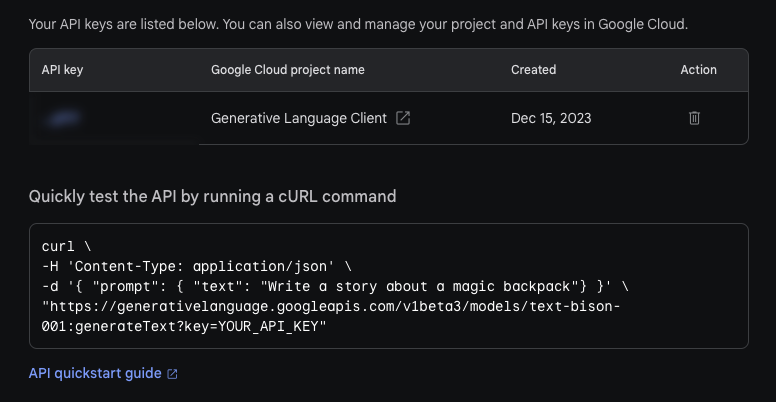
Task: Click the Action column header
Action: [x=698, y=70]
